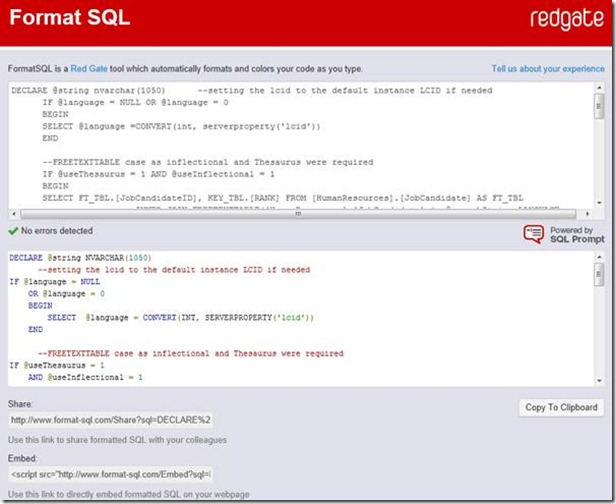616x504 pixels.
Task: Click output line 'IF @language = NULL'
Action: [55, 282]
